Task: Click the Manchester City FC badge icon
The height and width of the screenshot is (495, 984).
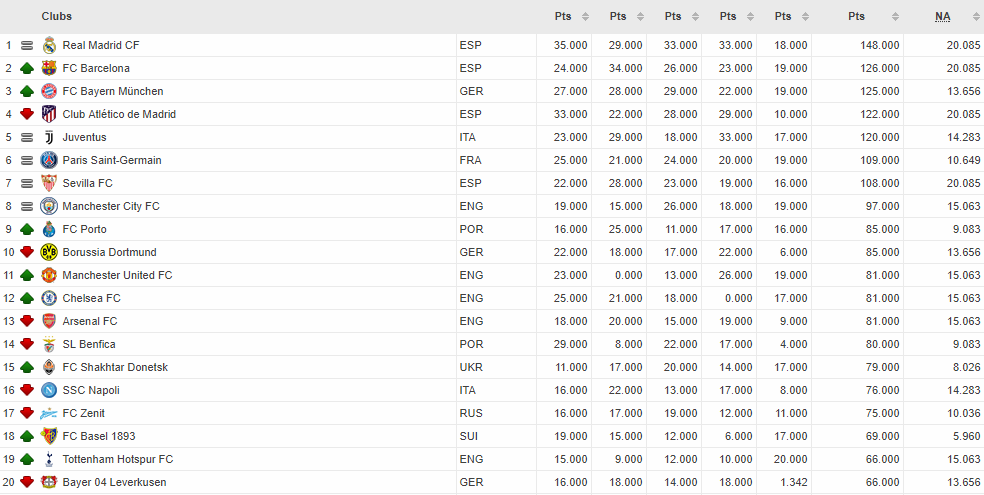Action: pyautogui.click(x=49, y=206)
